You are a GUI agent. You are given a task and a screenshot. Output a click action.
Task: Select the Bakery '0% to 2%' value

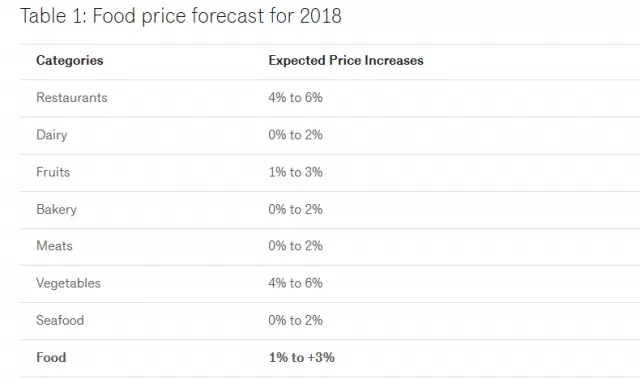tap(296, 209)
